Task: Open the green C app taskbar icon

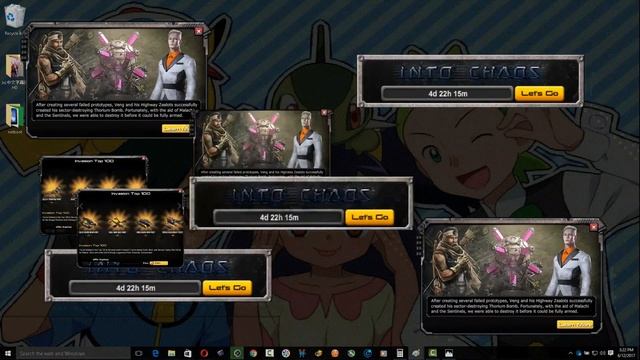Action: click(x=433, y=353)
